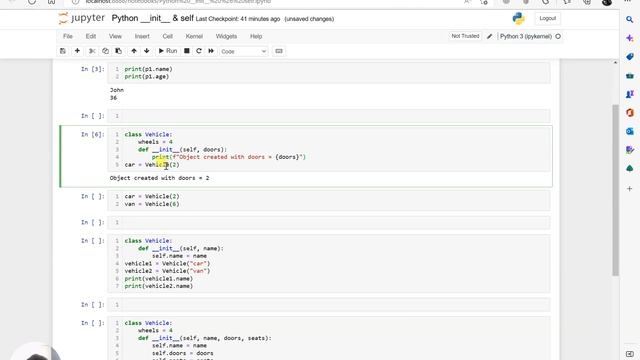640x360 pixels.
Task: Open the Insert menu
Action: (x=142, y=36)
